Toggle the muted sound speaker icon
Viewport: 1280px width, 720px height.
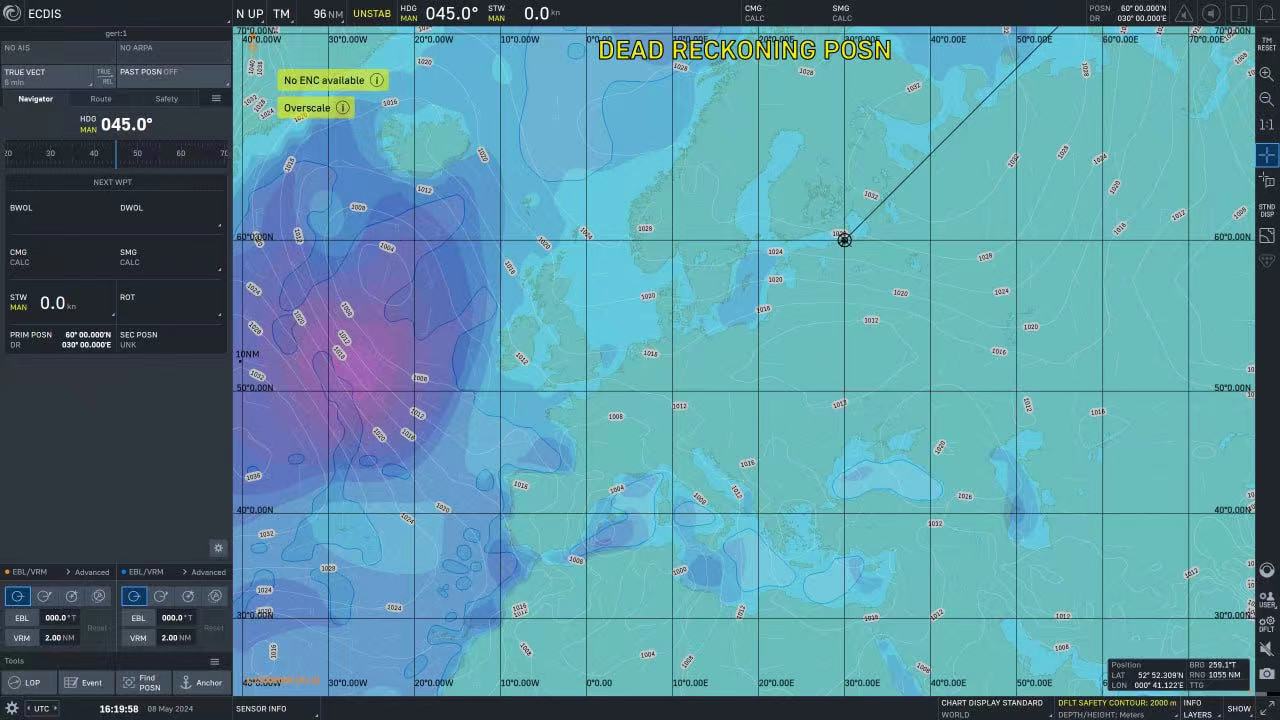click(1266, 649)
